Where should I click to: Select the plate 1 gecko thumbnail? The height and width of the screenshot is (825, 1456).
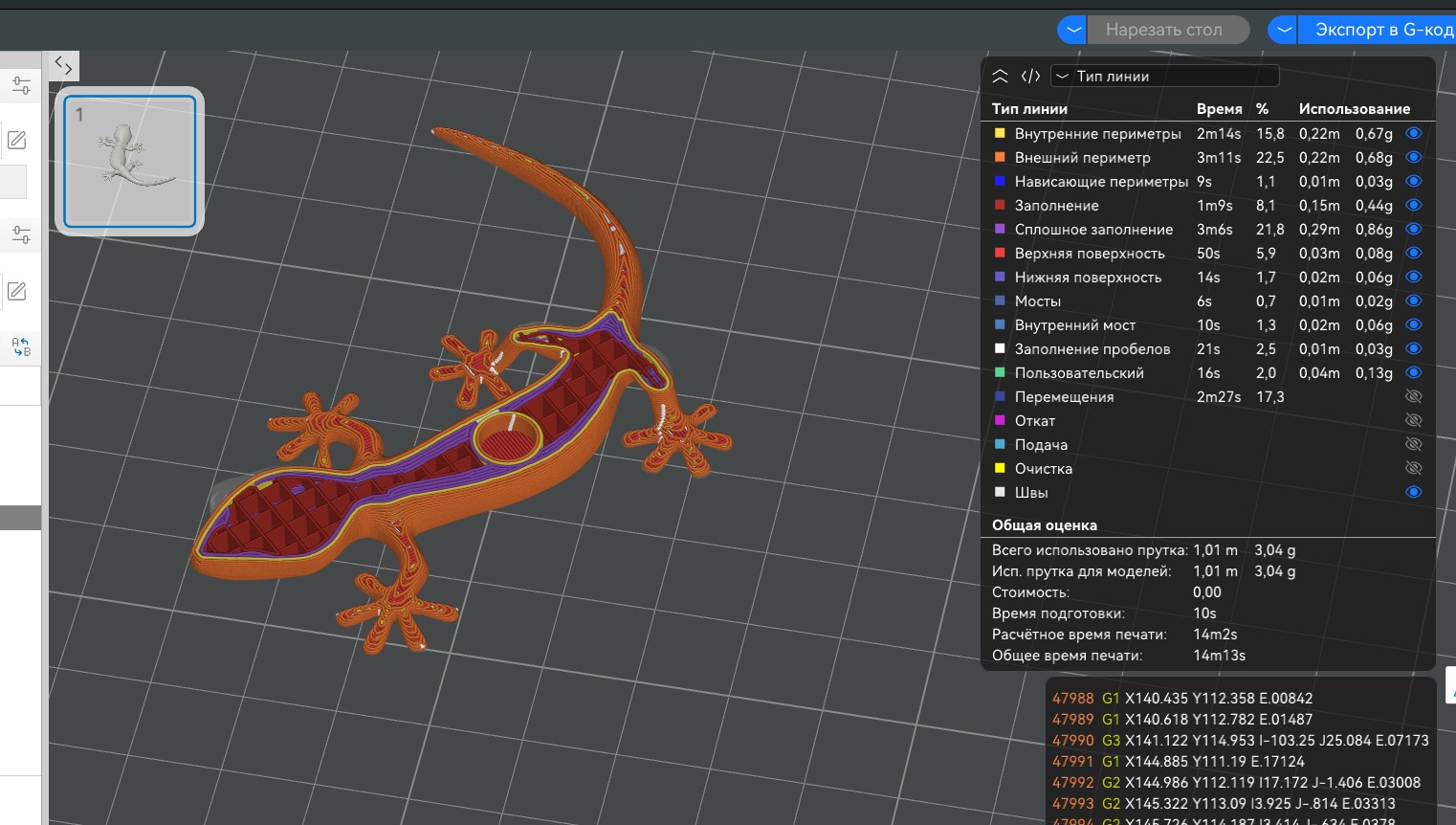tap(130, 161)
